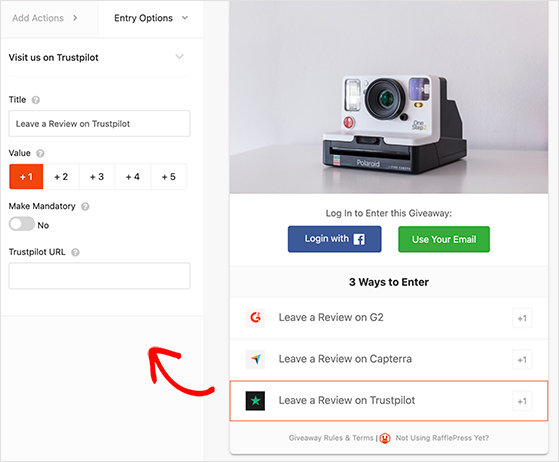The image size is (559, 462).
Task: Open the Leave a Review on G2 entry
Action: pos(389,318)
